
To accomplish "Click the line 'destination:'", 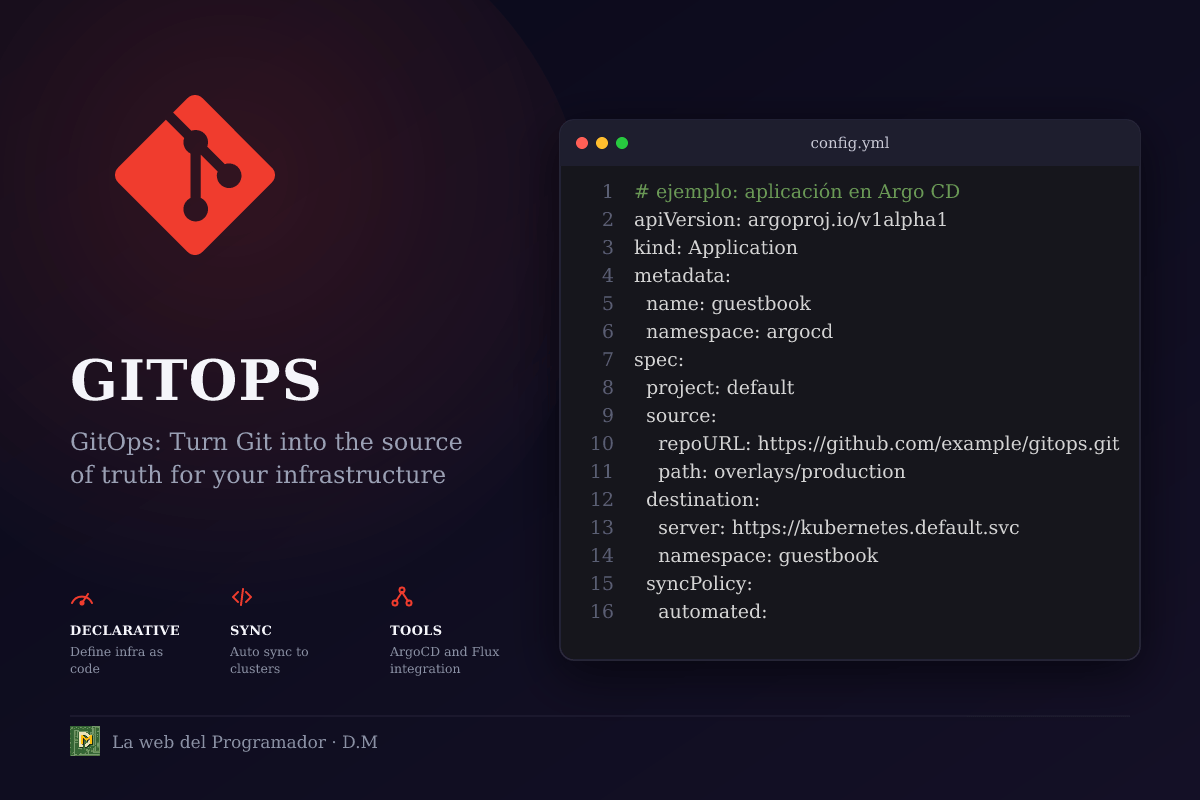I will [x=703, y=500].
